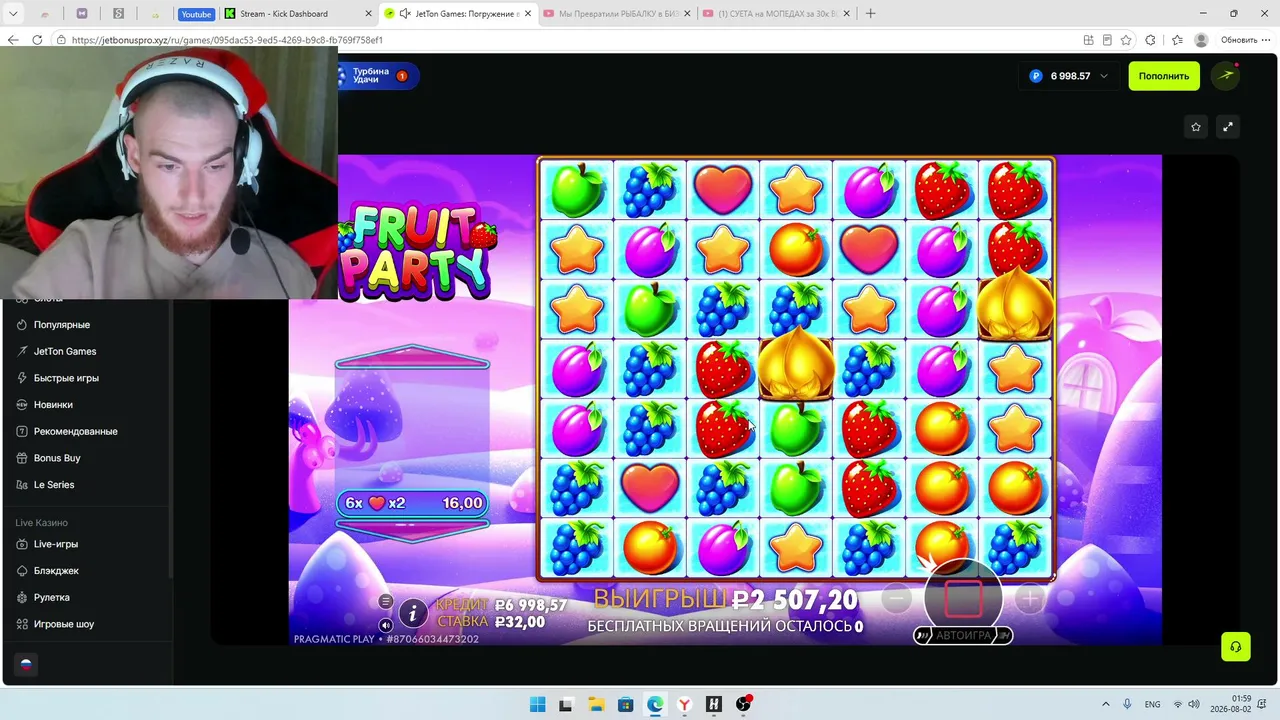Open the browser profile avatar
The width and height of the screenshot is (1280, 720).
1201,40
